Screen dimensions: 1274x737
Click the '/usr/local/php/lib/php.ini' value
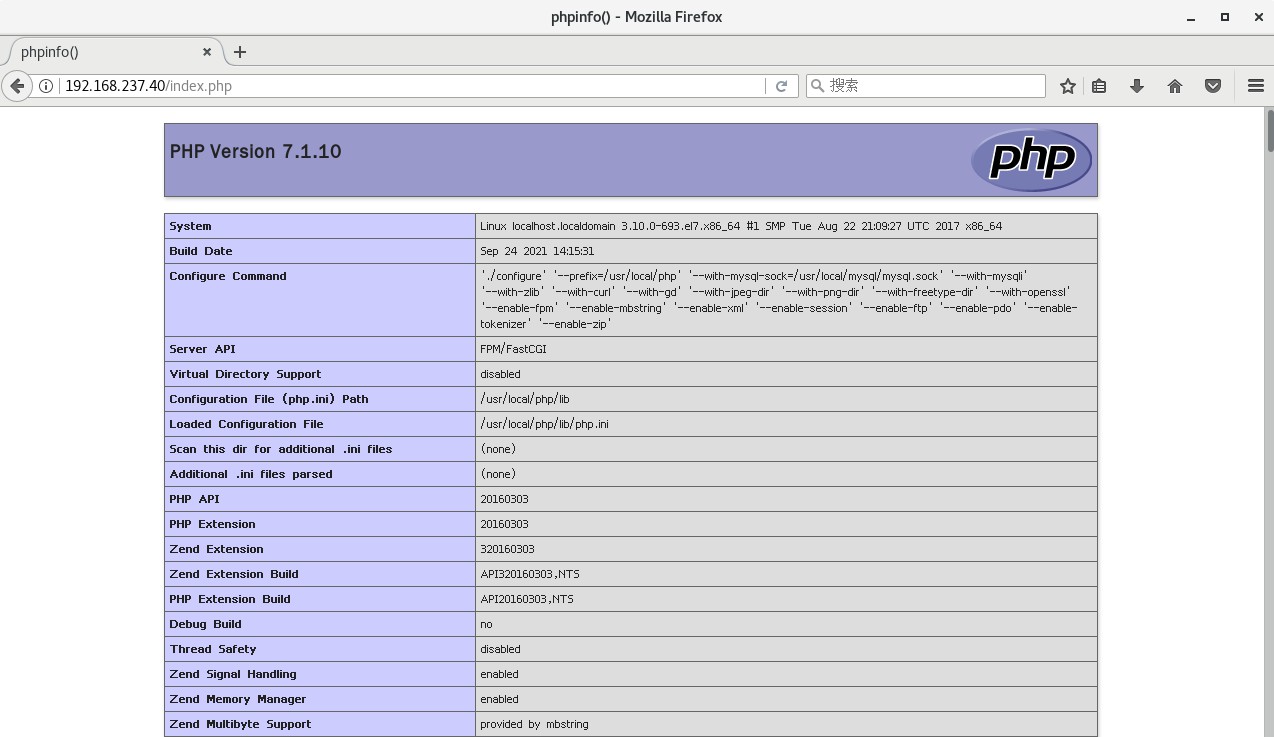pos(544,424)
